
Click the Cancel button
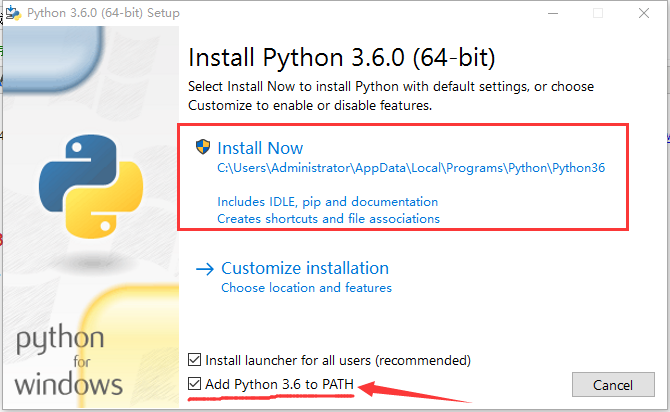tap(613, 385)
